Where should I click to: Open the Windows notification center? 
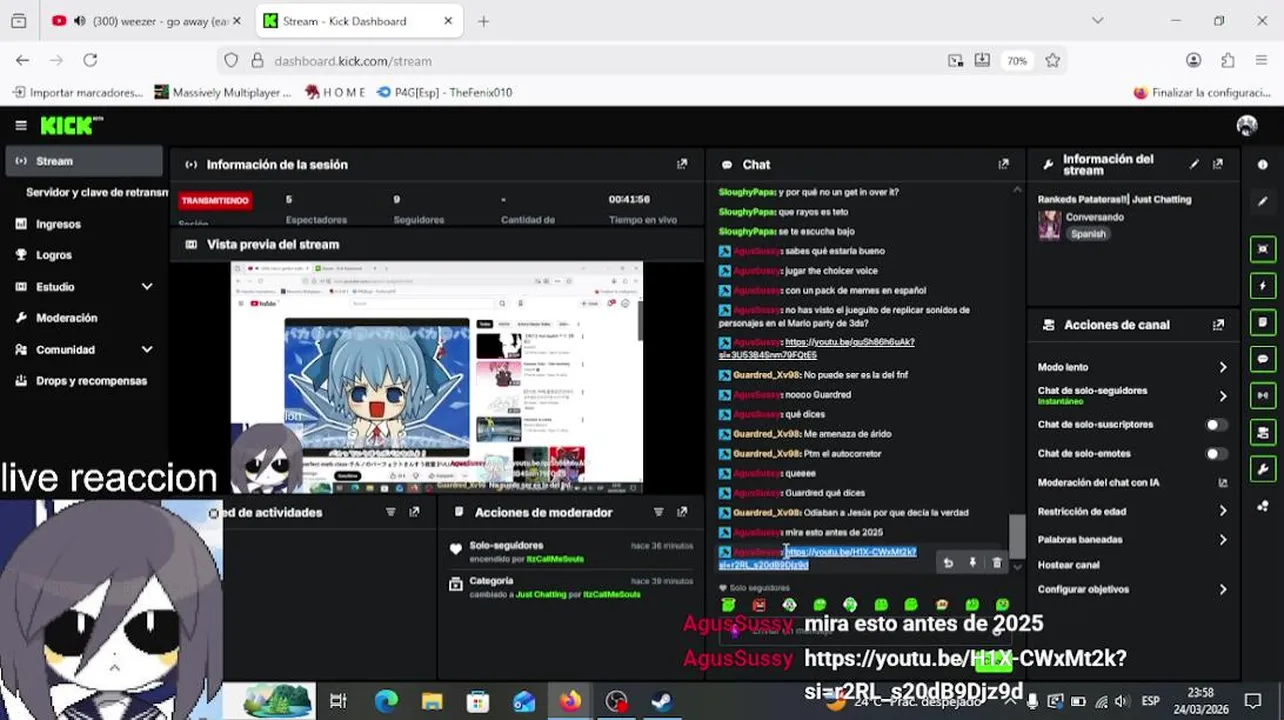(1252, 700)
